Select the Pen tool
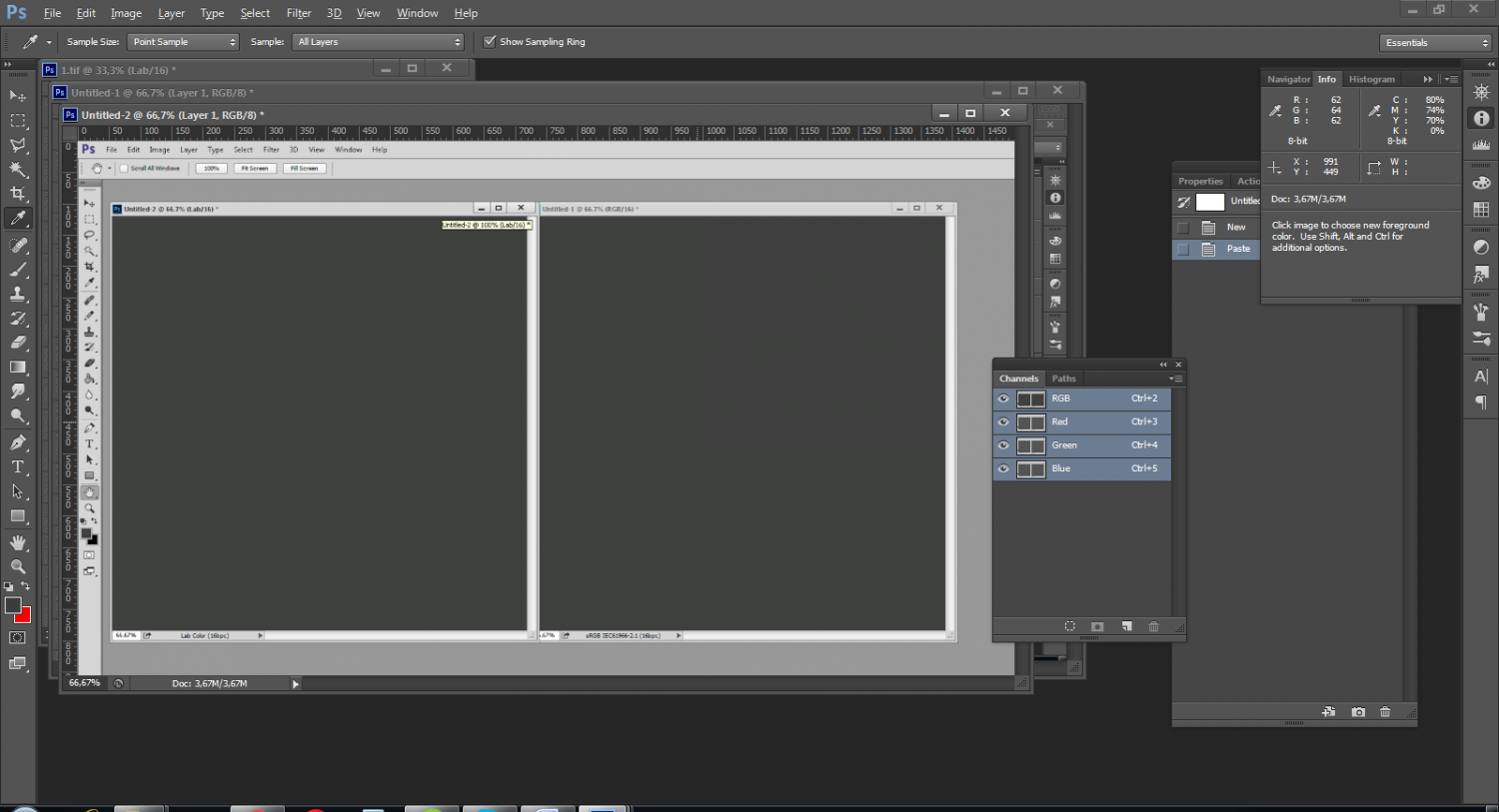This screenshot has width=1499, height=812. (18, 442)
